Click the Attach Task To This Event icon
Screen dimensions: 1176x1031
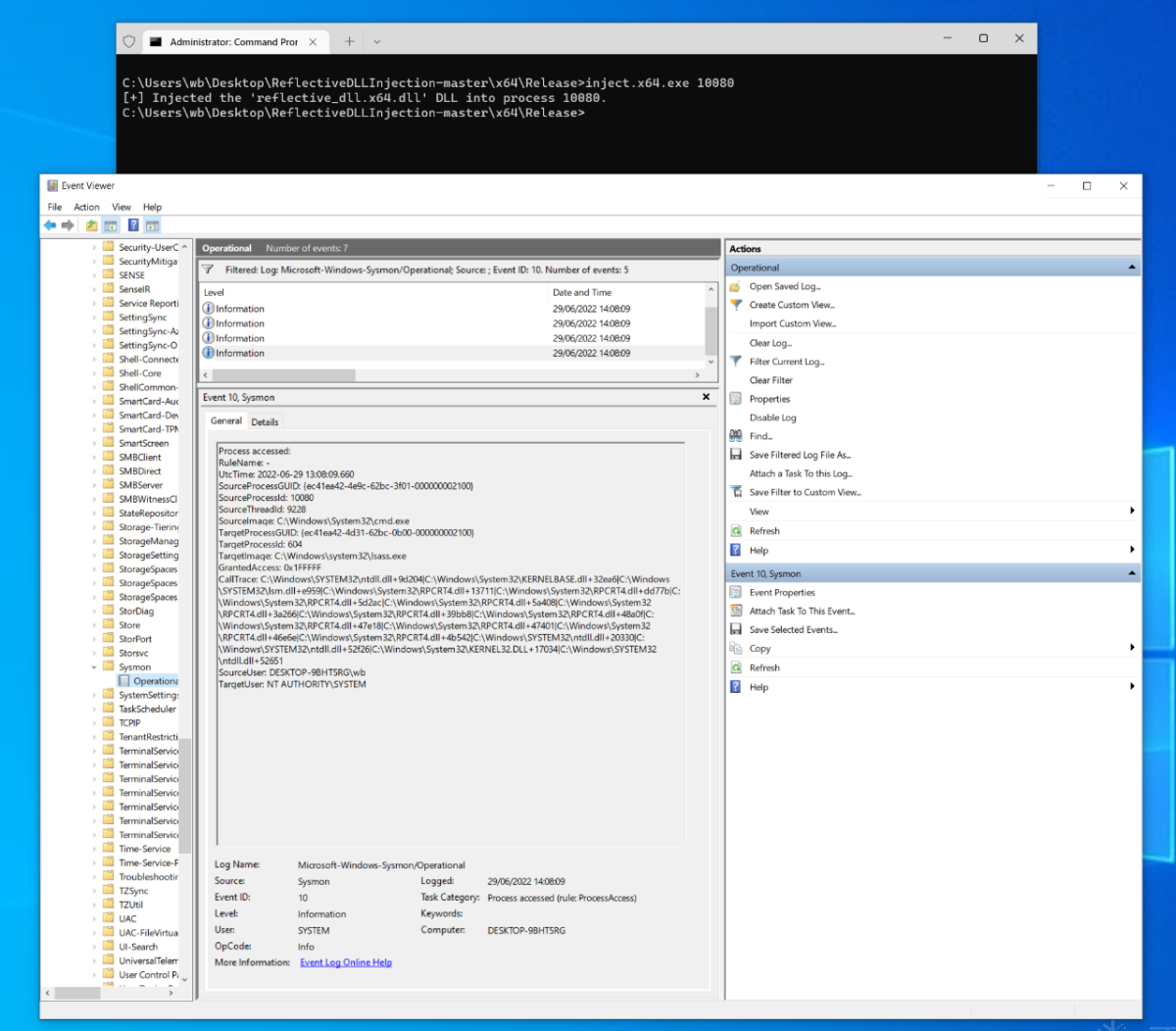coord(736,611)
